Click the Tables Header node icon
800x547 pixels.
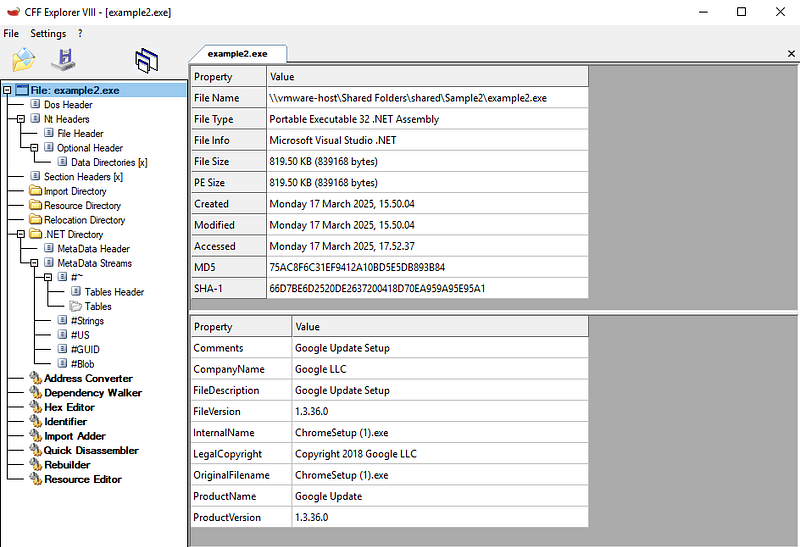pos(76,291)
